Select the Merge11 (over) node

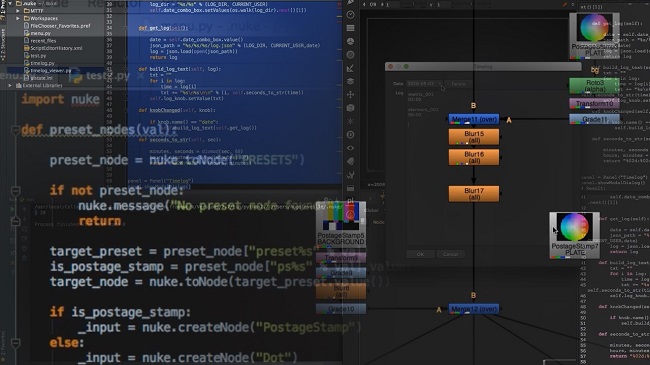[x=474, y=119]
